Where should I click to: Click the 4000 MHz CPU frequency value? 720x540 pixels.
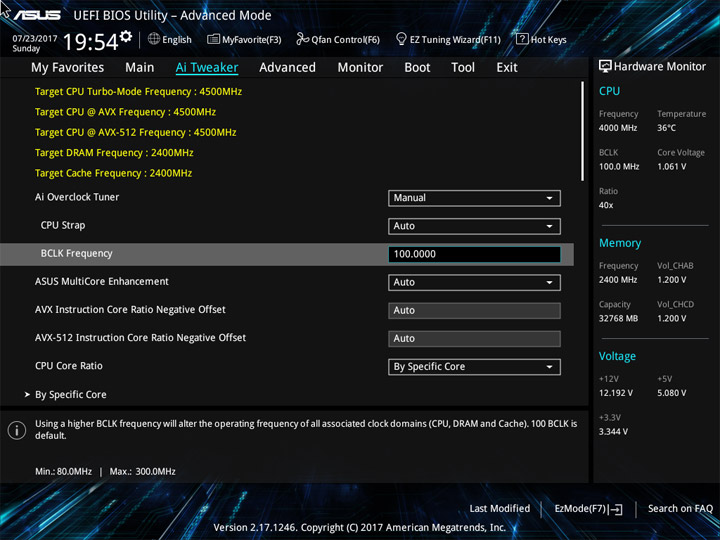click(618, 128)
